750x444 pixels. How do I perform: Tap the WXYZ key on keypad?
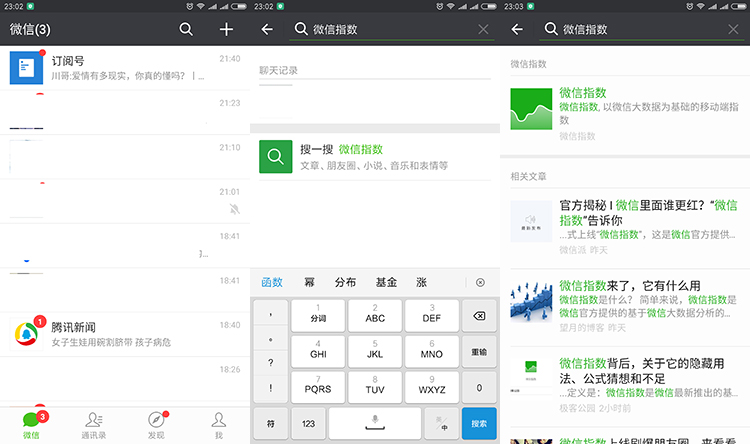click(x=432, y=387)
